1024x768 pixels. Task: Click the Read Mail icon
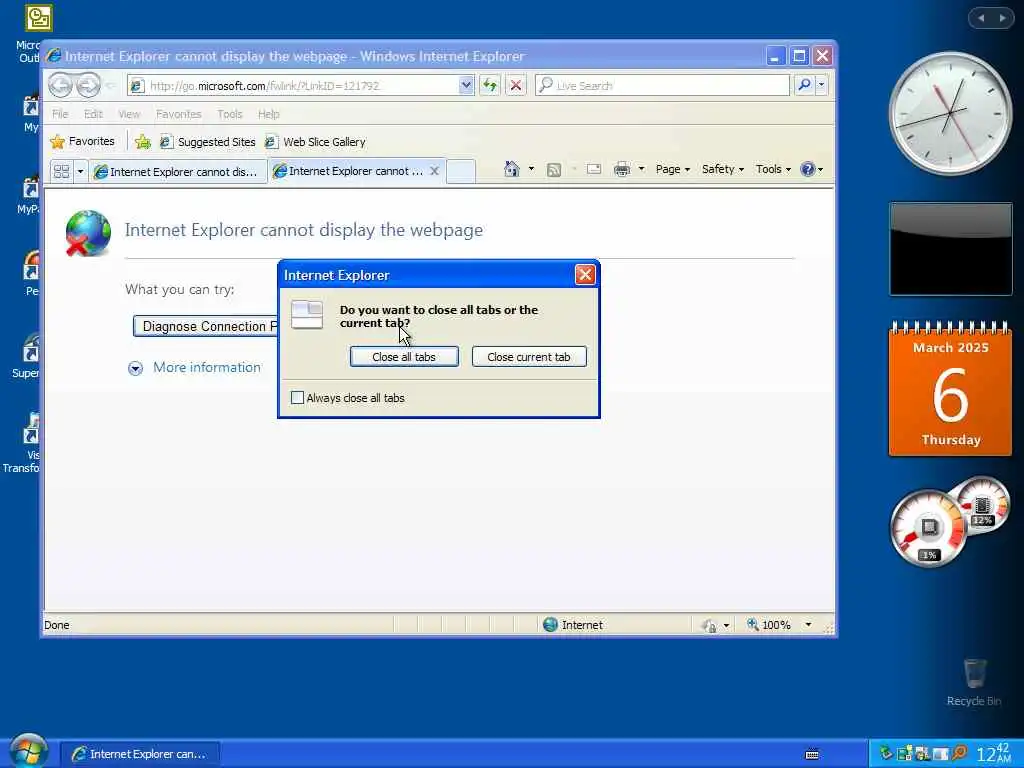[594, 169]
